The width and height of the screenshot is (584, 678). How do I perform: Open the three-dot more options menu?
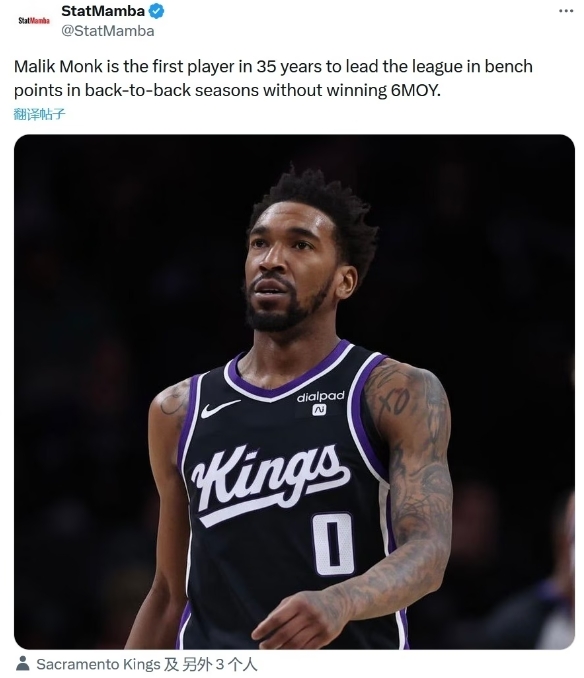coord(566,11)
